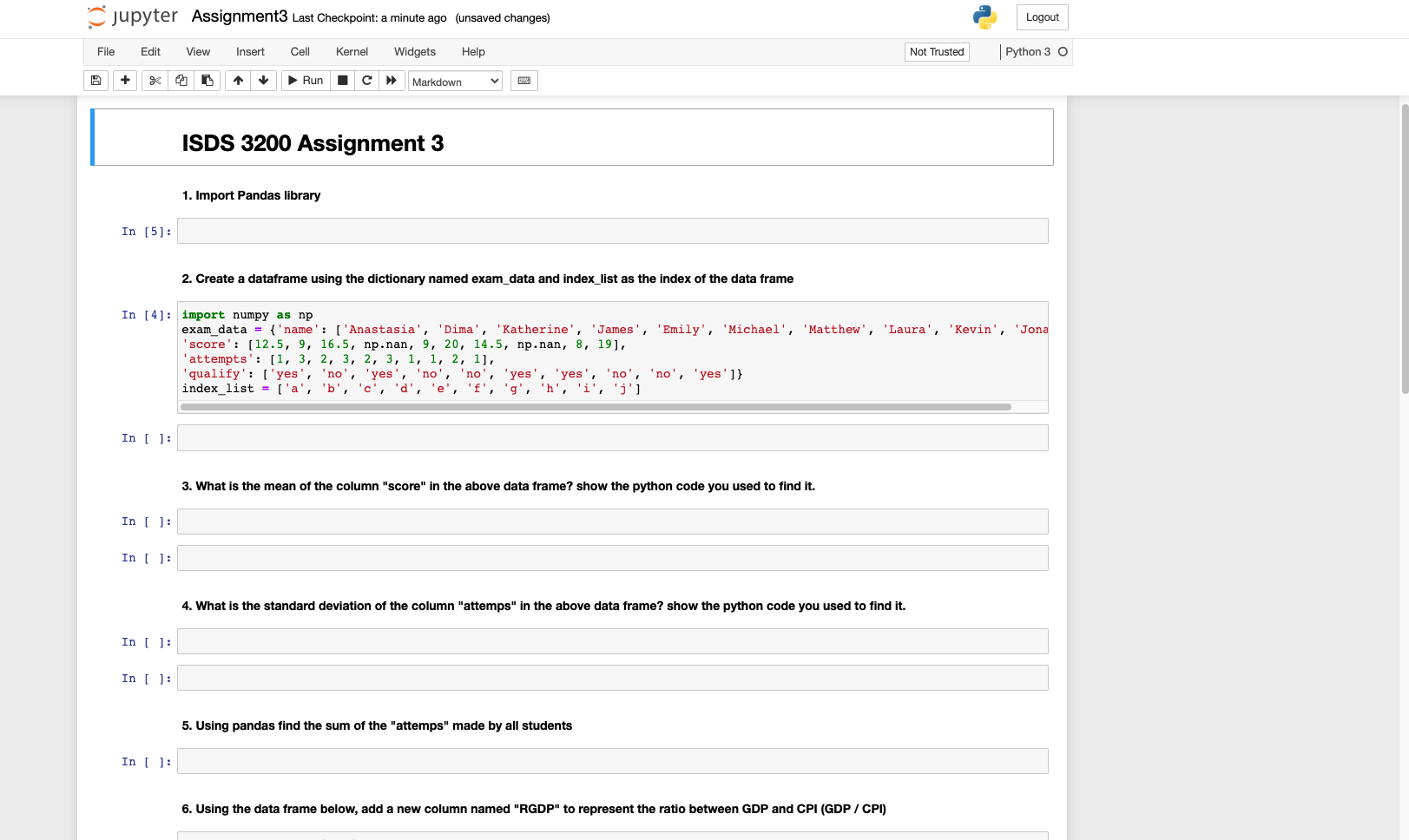This screenshot has height=840, width=1409.
Task: Move selected cell up
Action: 237,80
